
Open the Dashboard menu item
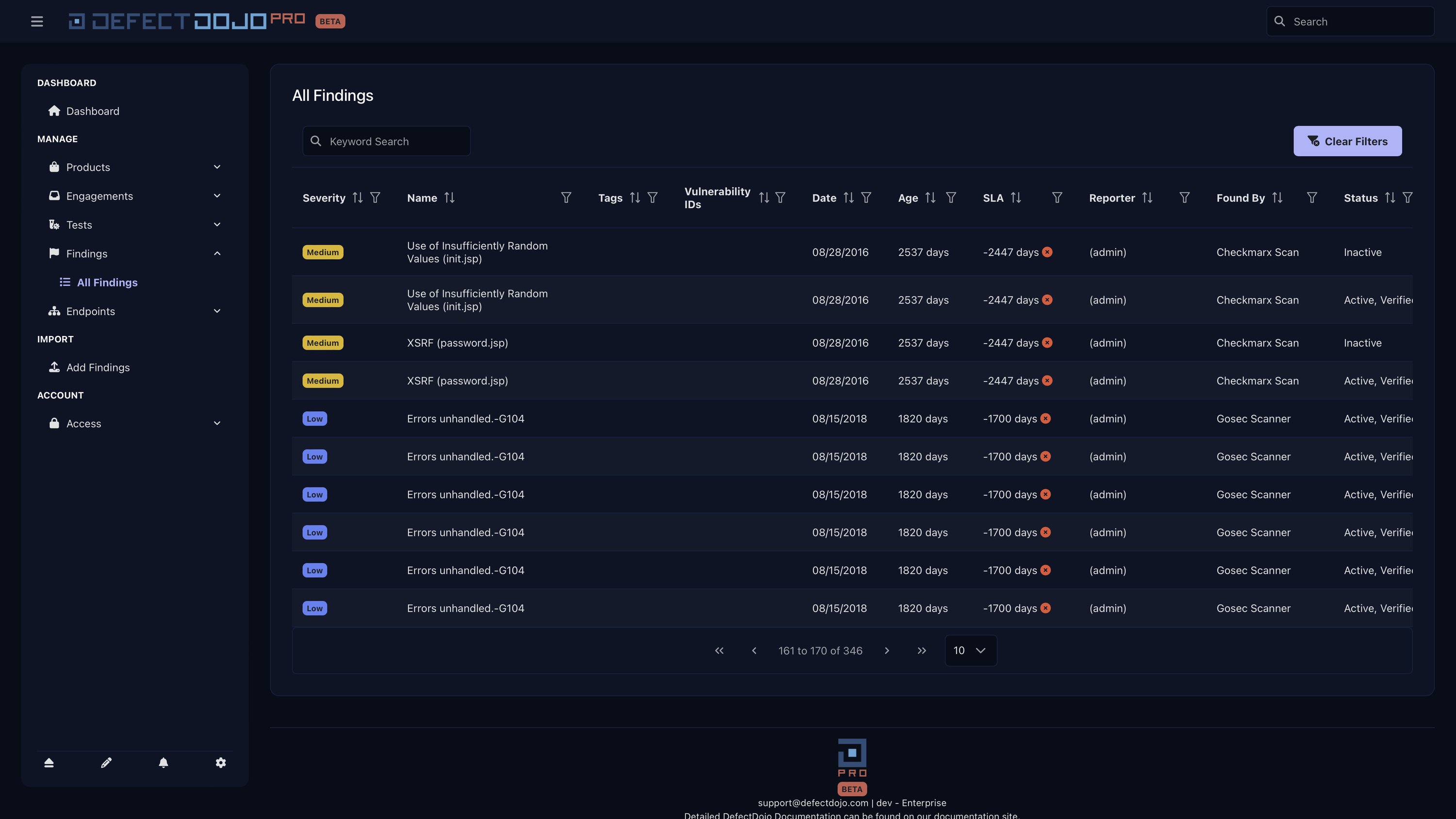[x=93, y=111]
